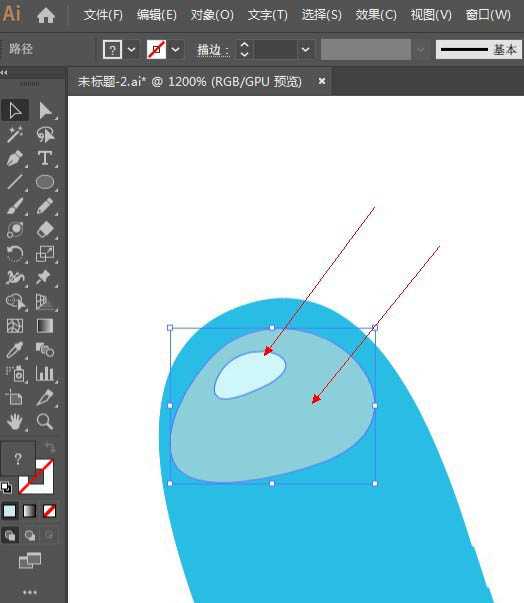This screenshot has height=603, width=524.
Task: Set fill to None
Action: [50, 511]
